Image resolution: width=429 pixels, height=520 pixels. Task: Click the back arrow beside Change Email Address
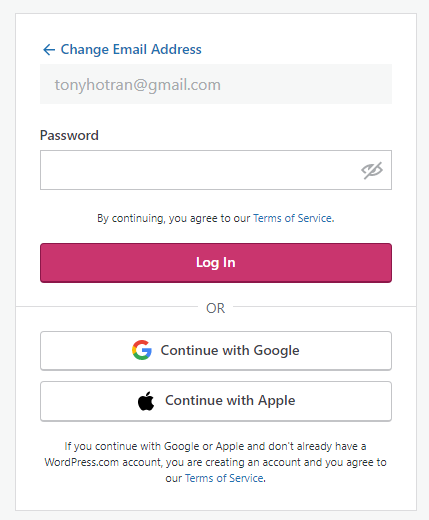click(49, 50)
